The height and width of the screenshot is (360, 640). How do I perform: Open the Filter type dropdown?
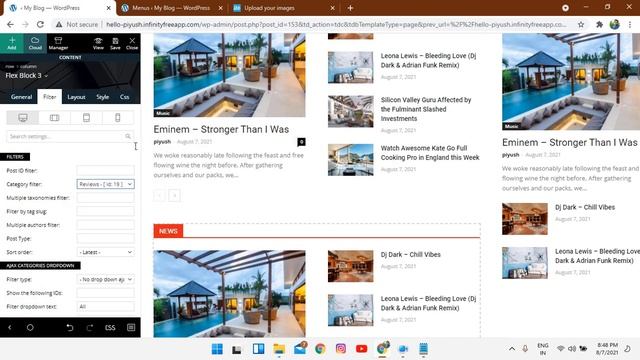coord(105,279)
